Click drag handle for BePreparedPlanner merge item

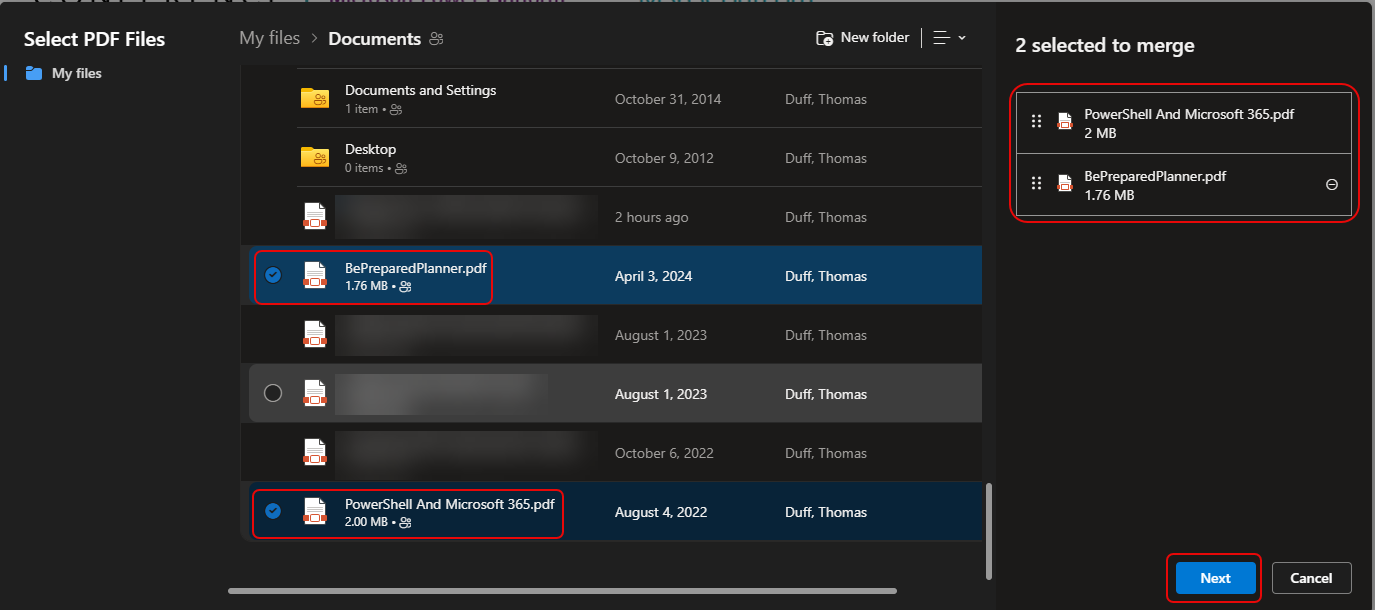pos(1036,183)
